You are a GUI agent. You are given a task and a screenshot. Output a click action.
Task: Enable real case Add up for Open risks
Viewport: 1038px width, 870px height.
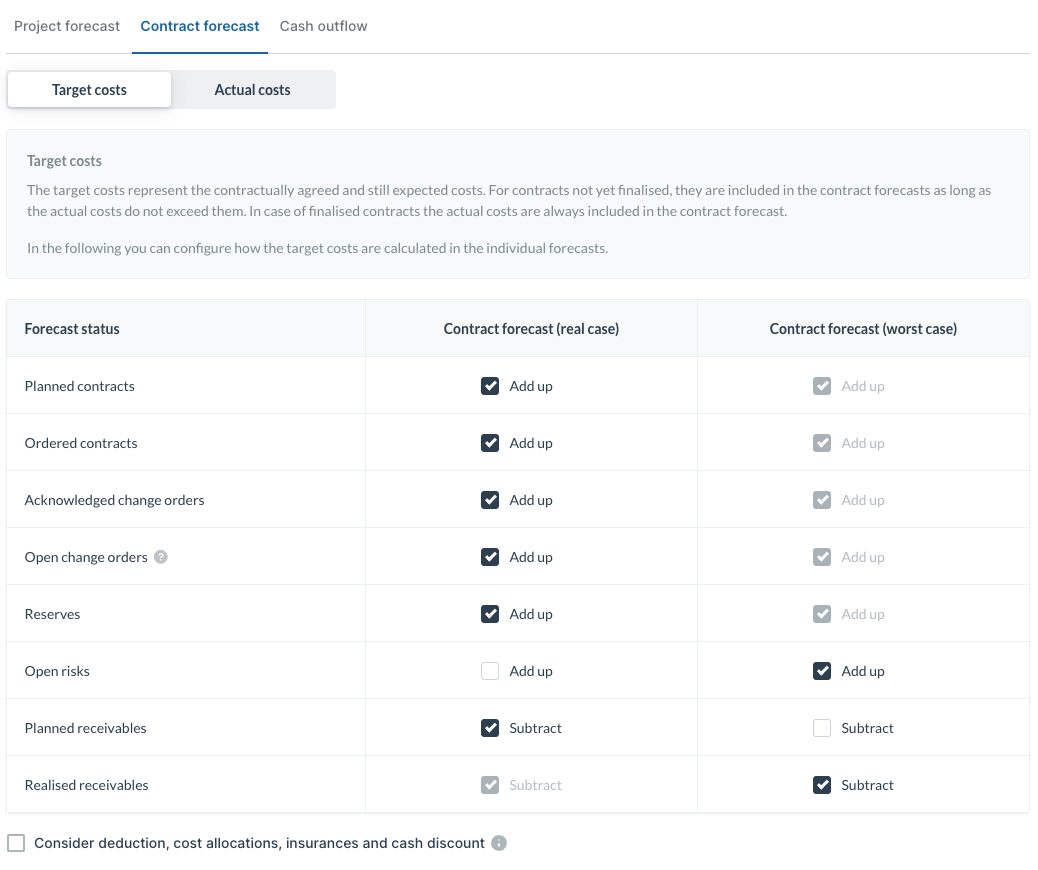click(490, 671)
